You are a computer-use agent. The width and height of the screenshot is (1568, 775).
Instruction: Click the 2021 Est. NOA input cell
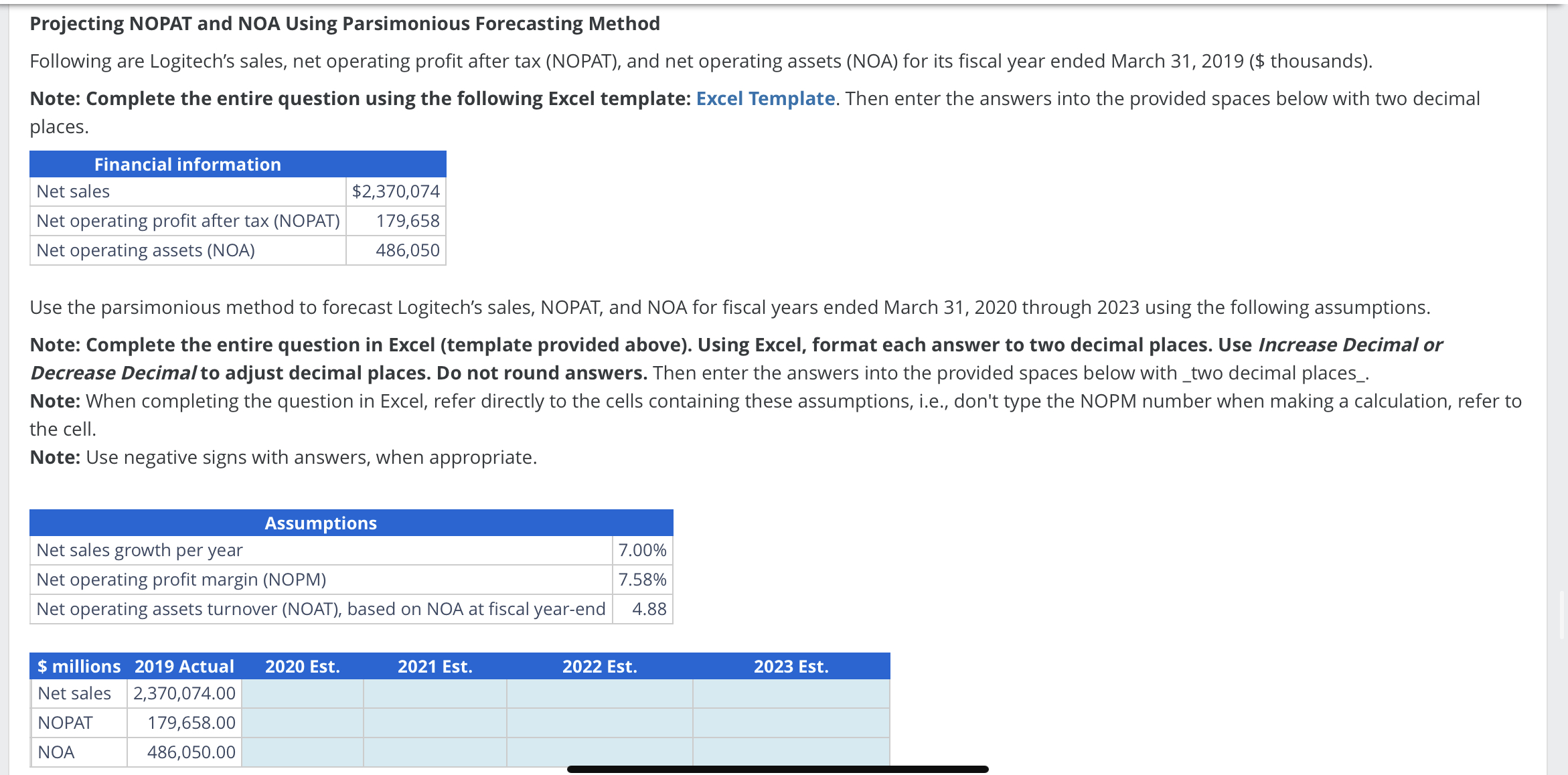pos(434,752)
